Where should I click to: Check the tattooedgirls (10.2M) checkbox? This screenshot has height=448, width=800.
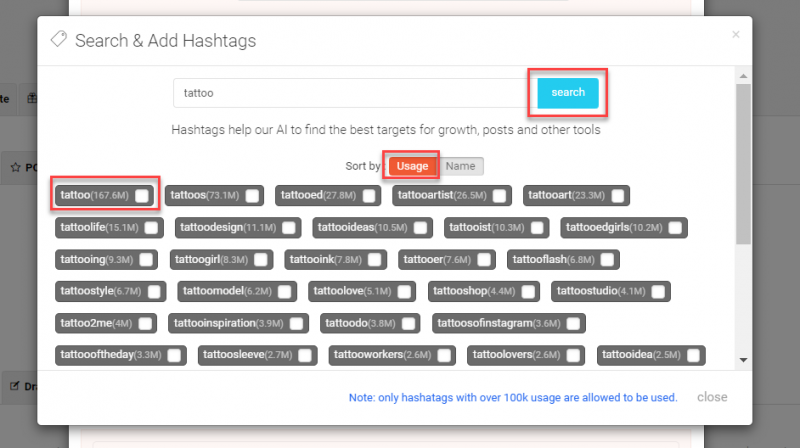676,227
